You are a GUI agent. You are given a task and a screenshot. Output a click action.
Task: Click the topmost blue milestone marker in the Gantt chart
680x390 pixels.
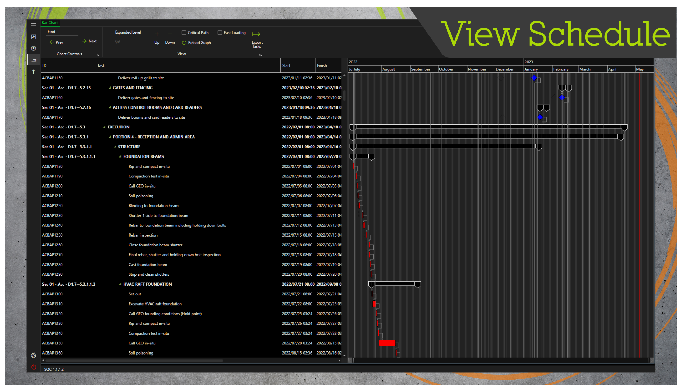coord(534,78)
